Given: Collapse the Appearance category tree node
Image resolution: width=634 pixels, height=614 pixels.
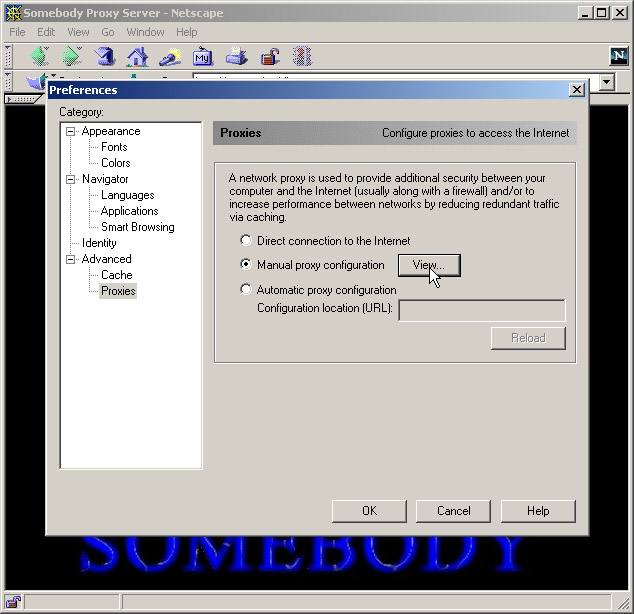Looking at the screenshot, I should click(x=71, y=131).
